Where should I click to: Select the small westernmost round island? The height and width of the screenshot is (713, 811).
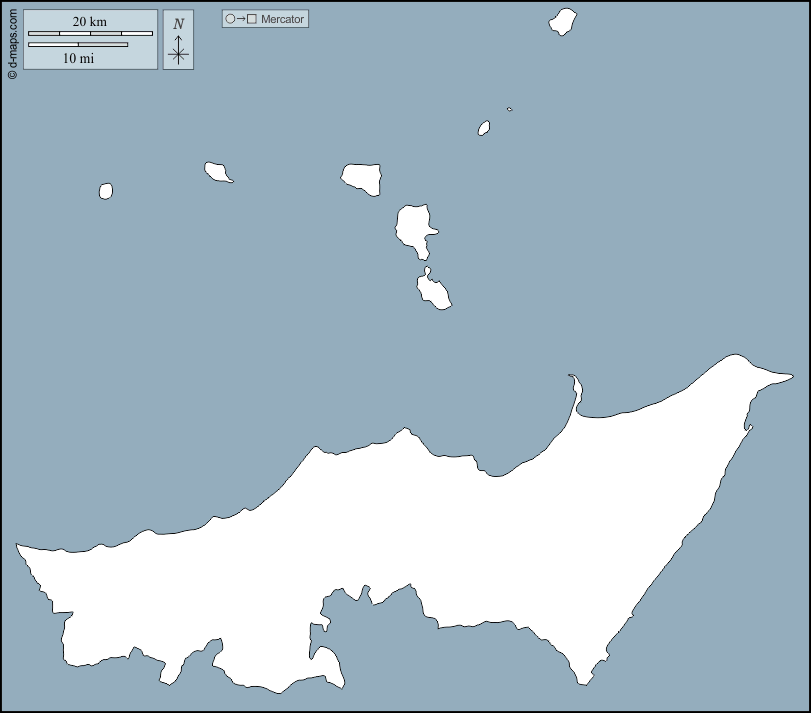tap(106, 191)
